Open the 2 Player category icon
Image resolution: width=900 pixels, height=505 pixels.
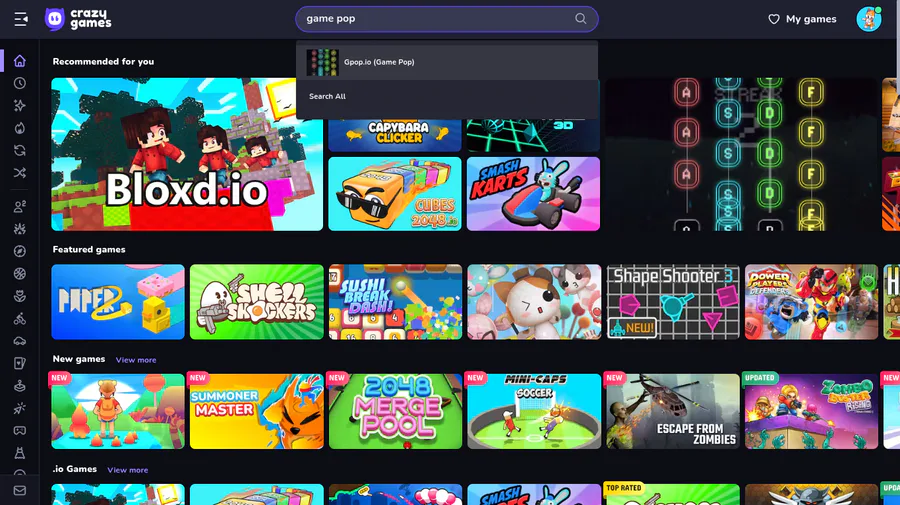coord(20,207)
